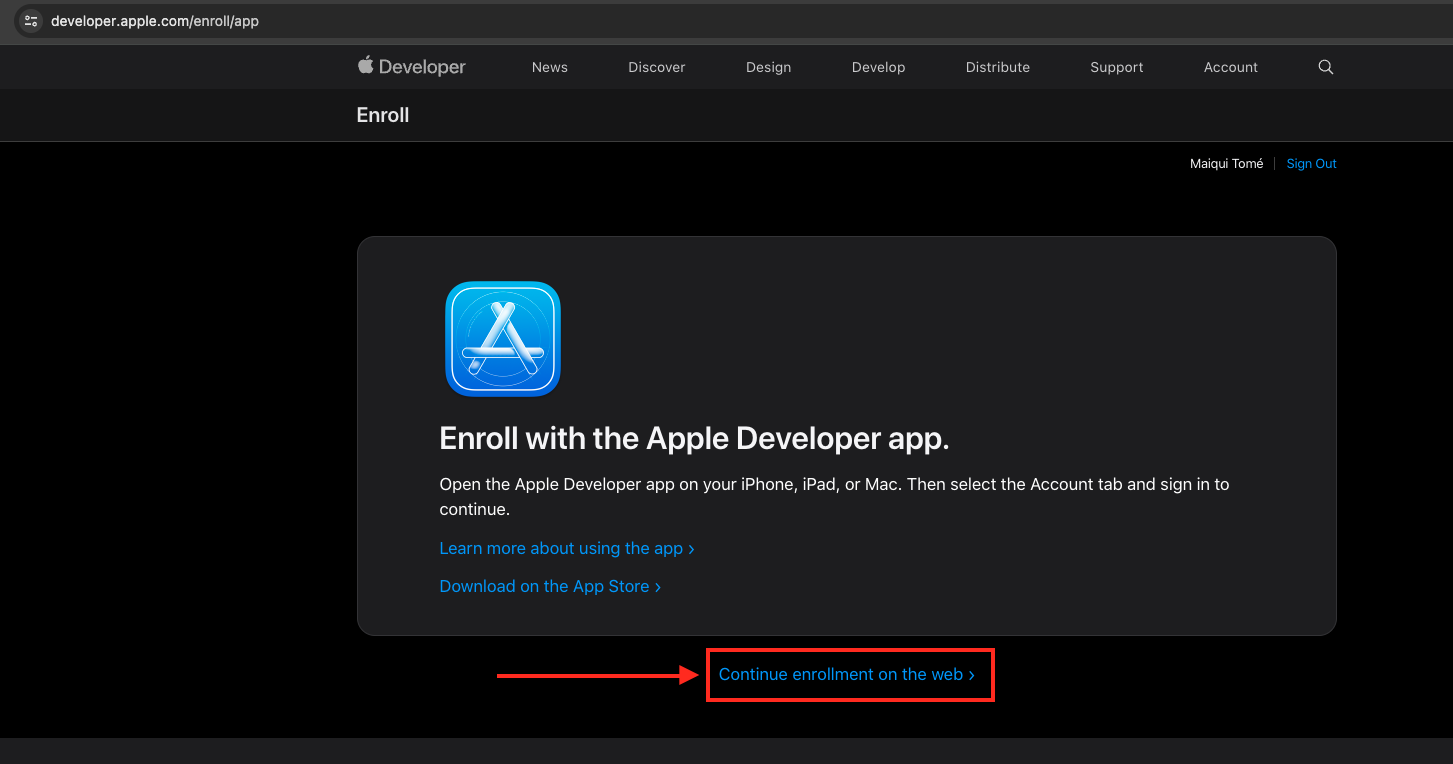This screenshot has width=1453, height=764.
Task: Click the Sign Out link
Action: (1311, 164)
